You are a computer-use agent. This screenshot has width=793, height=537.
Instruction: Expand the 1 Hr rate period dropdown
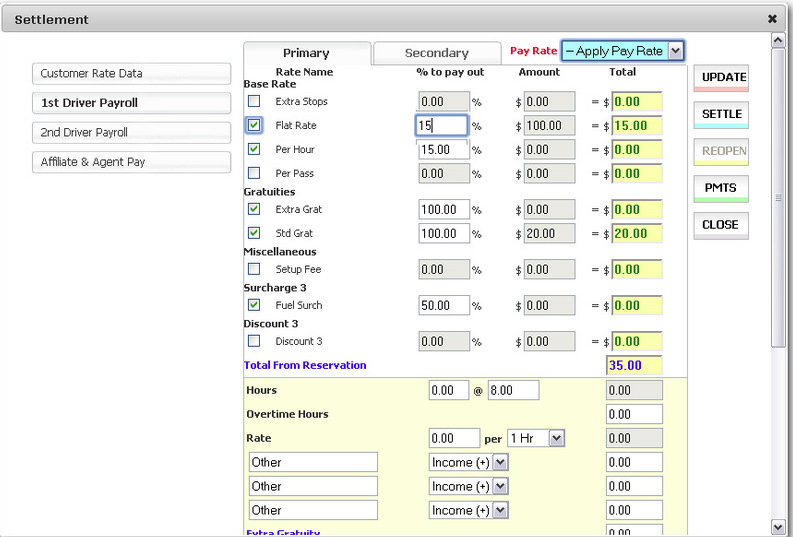click(x=556, y=438)
